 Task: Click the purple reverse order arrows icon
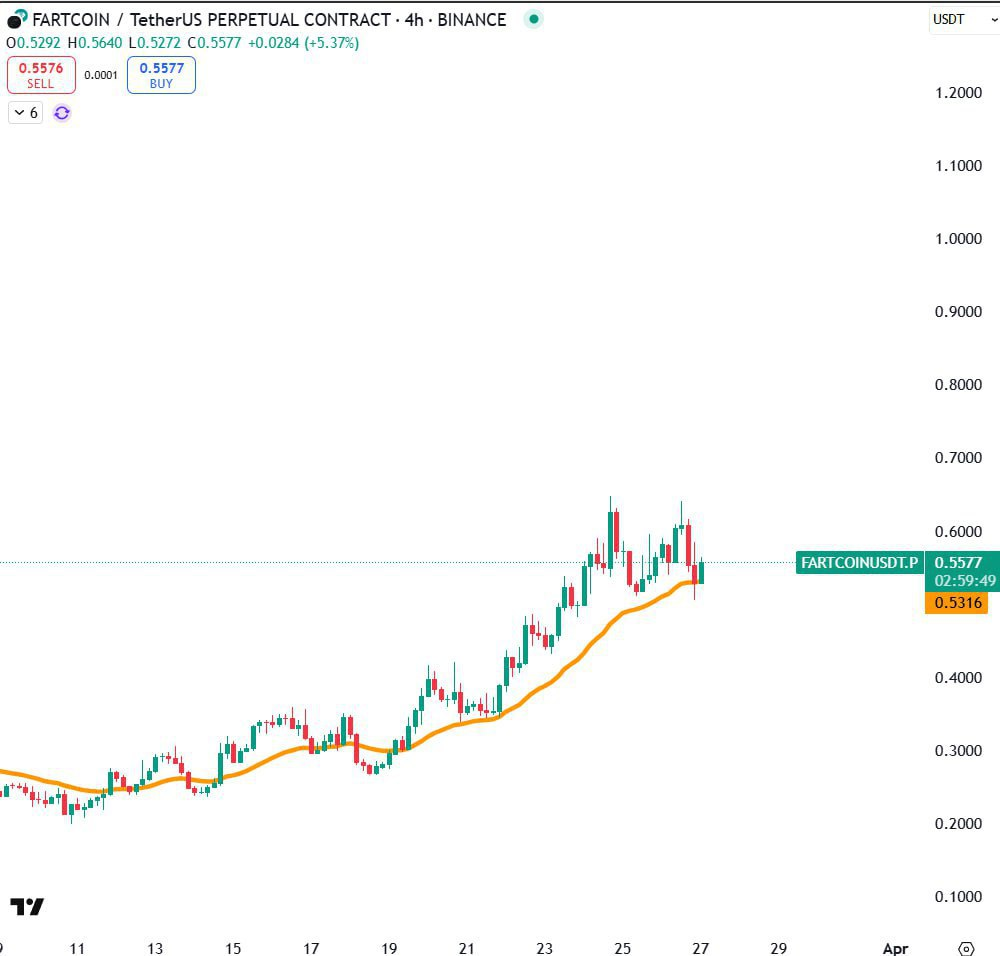point(61,113)
